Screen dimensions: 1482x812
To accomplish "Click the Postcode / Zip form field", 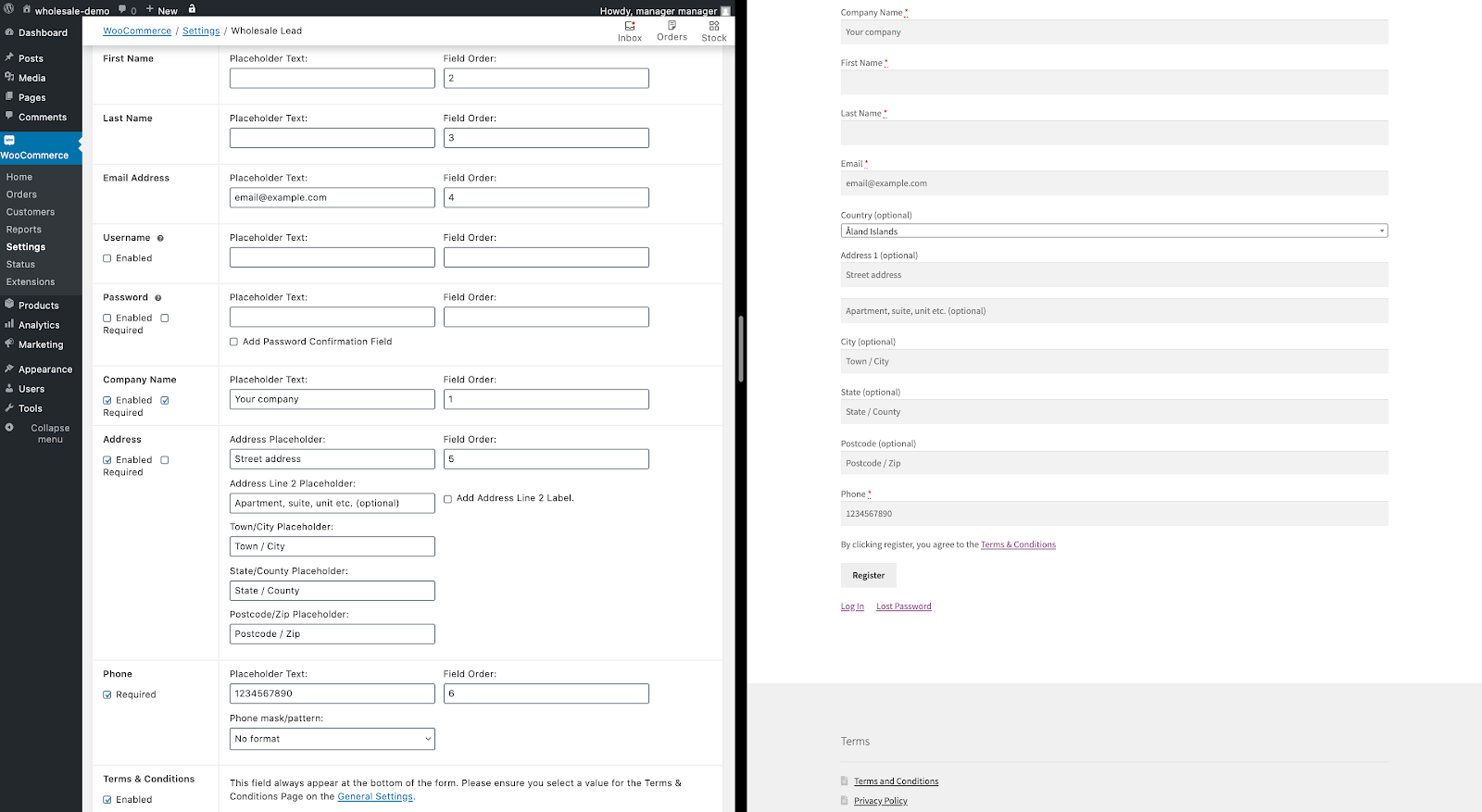I will (1114, 463).
